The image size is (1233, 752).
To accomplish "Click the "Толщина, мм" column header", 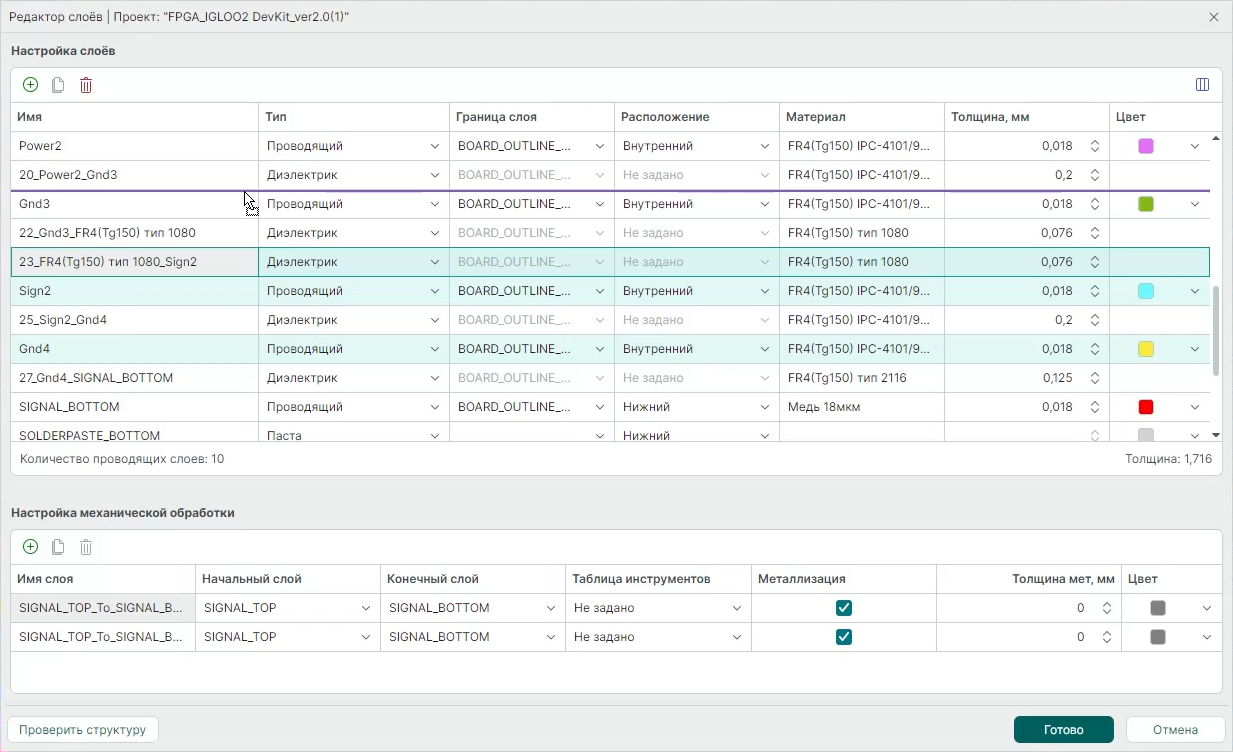I will click(x=990, y=117).
